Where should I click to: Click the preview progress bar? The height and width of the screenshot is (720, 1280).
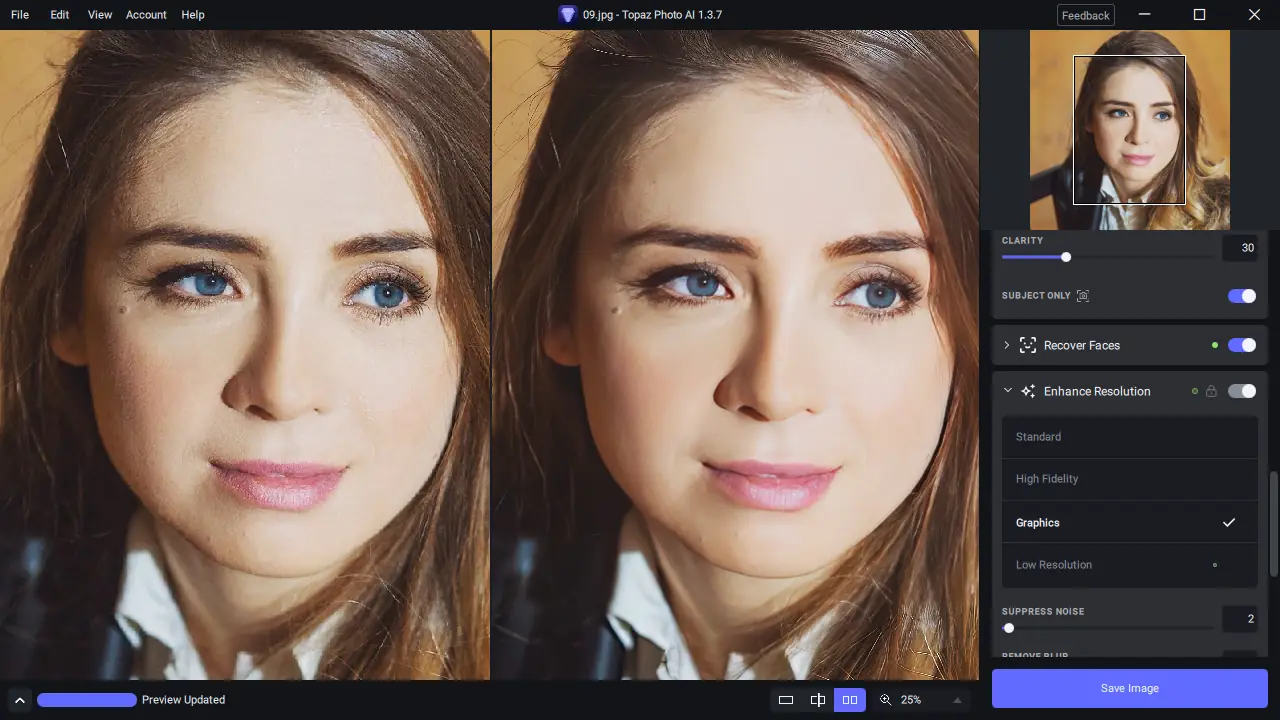coord(87,700)
